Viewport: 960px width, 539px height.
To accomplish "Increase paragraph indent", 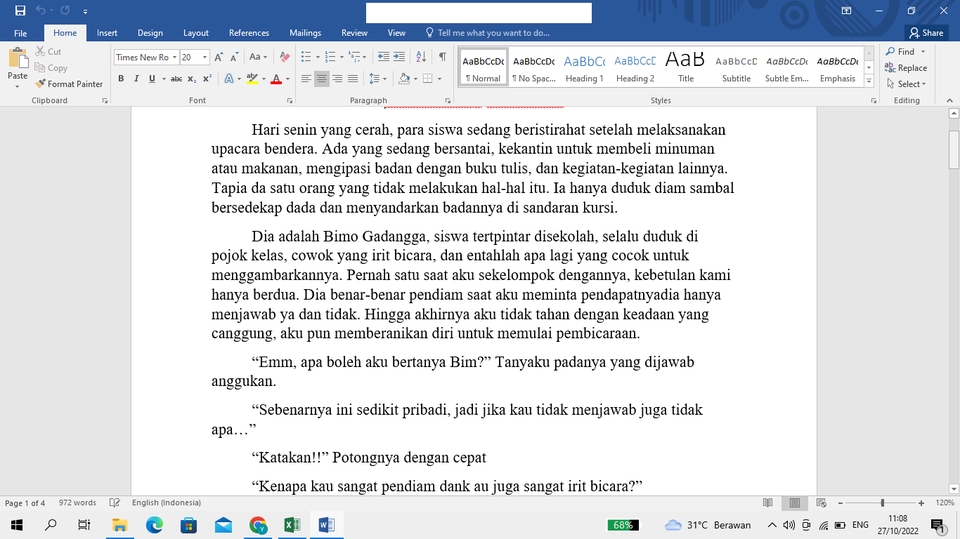I will coord(399,57).
